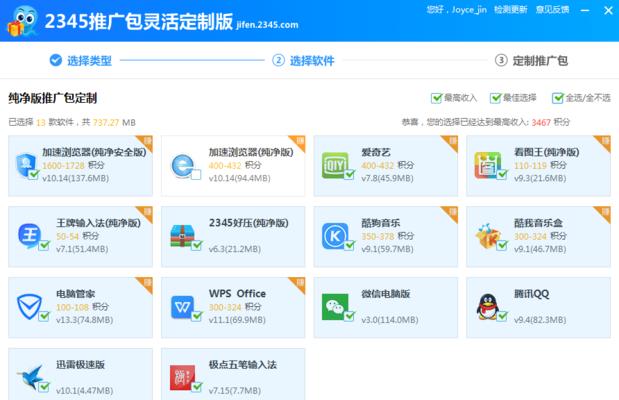Uncheck the WPS Office checkbox
This screenshot has height=400, width=619.
(197, 316)
